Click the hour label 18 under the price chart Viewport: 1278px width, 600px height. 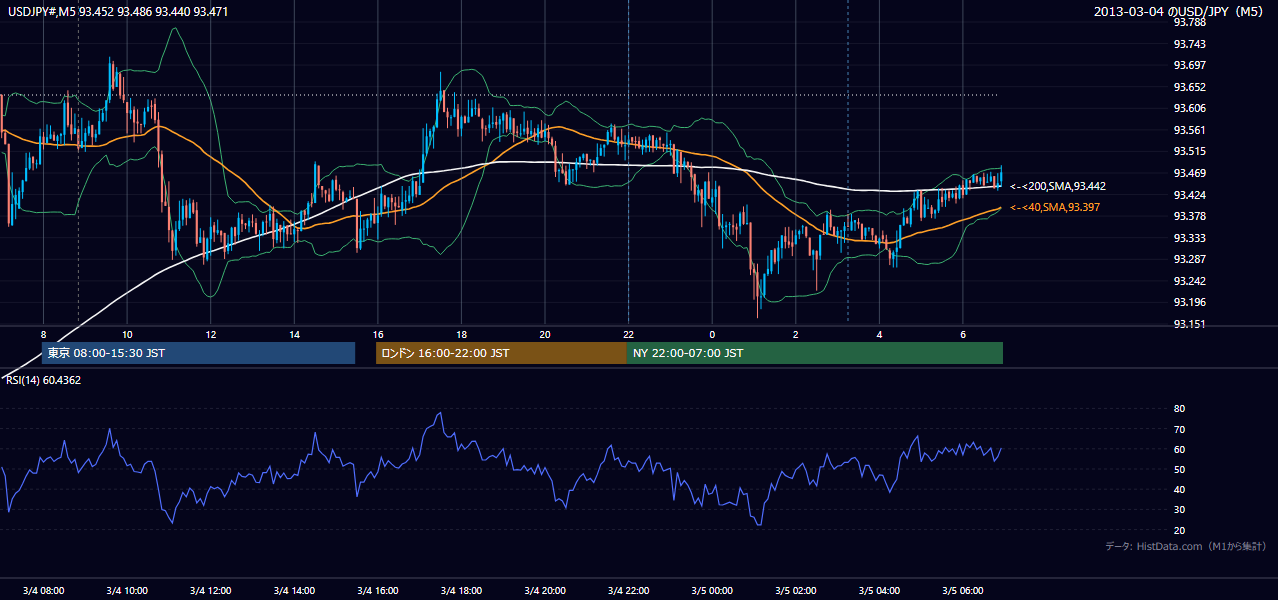[461, 334]
